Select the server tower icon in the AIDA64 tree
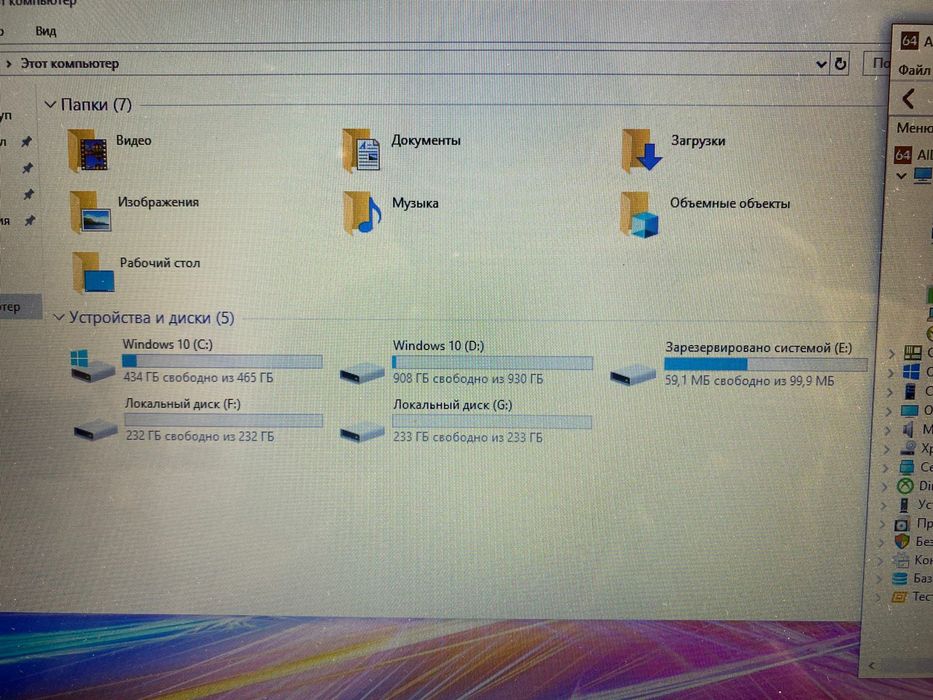 point(911,391)
